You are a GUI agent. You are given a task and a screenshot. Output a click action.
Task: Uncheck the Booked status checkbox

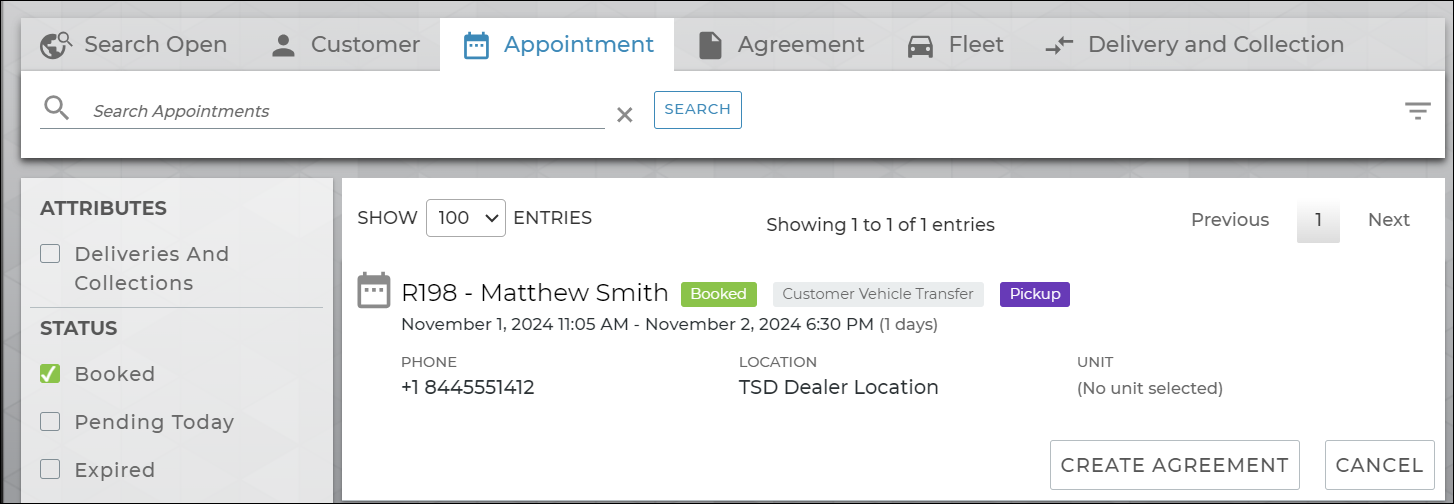point(50,374)
